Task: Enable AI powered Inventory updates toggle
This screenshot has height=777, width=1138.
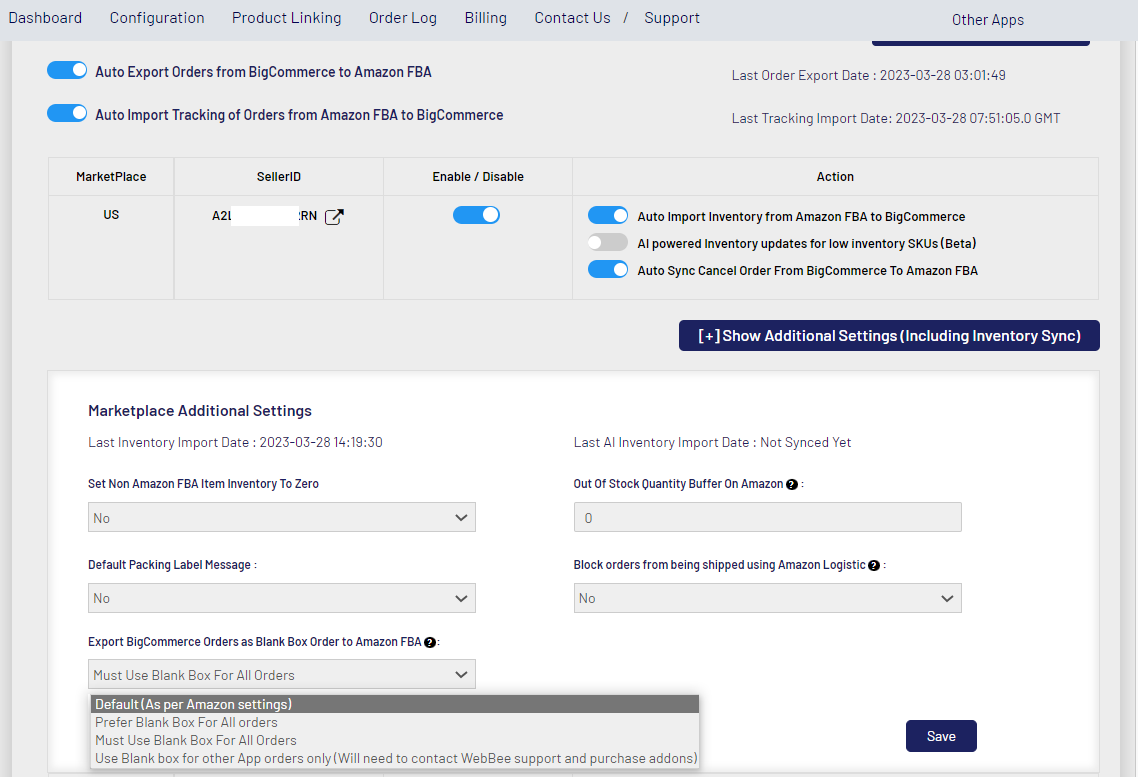Action: click(x=607, y=243)
